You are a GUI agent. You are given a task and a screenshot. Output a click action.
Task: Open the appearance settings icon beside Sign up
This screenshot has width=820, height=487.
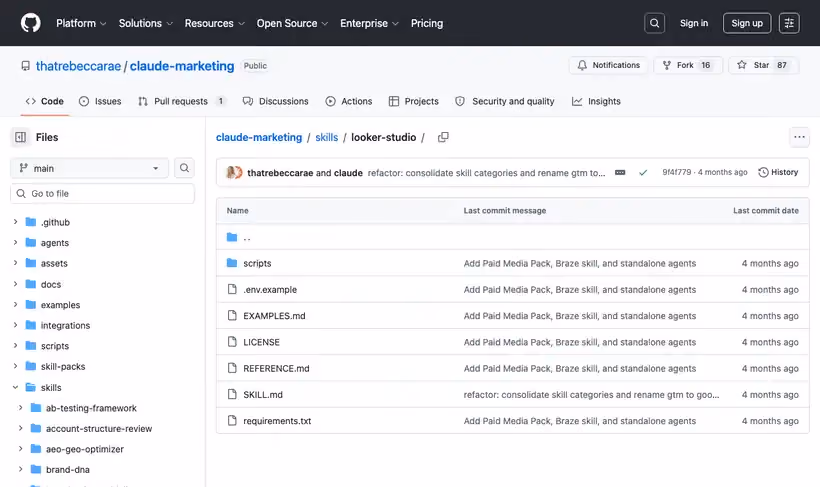click(789, 23)
